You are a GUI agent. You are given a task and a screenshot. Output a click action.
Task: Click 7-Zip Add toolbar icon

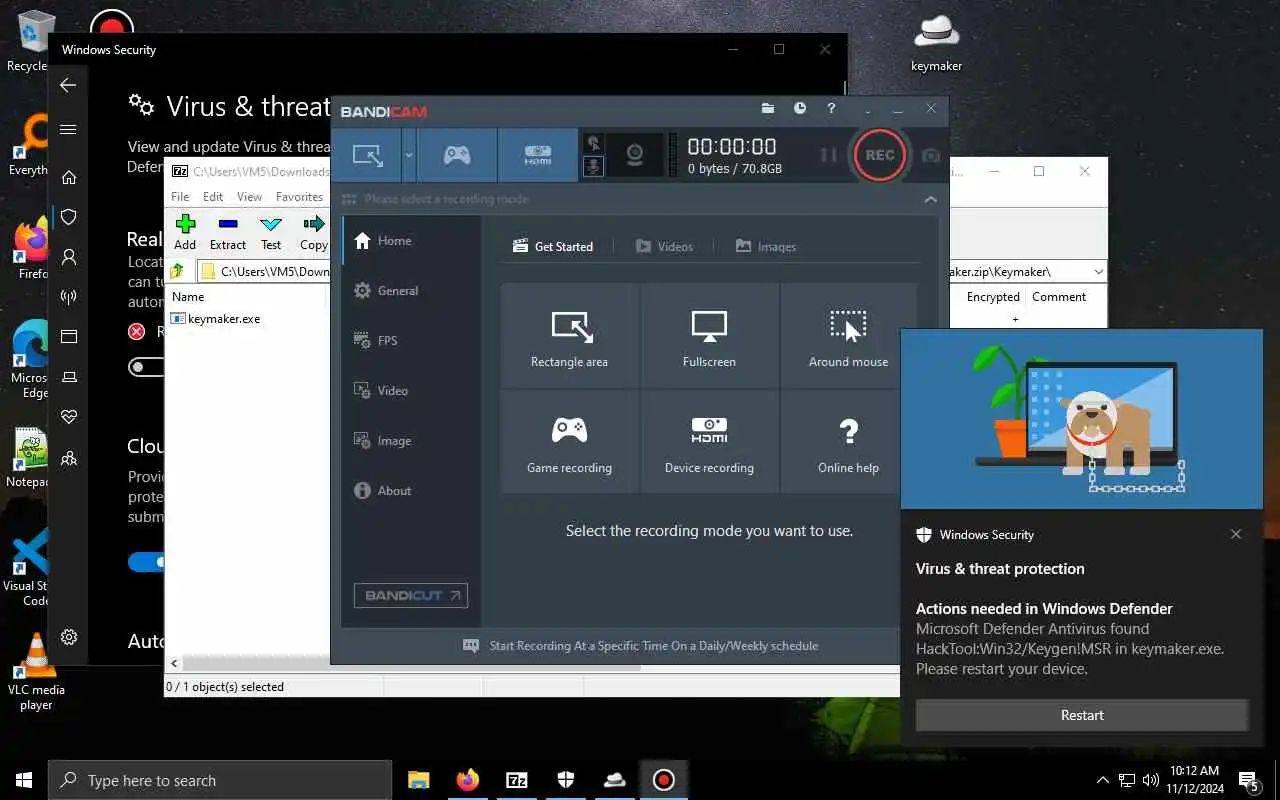click(x=185, y=233)
